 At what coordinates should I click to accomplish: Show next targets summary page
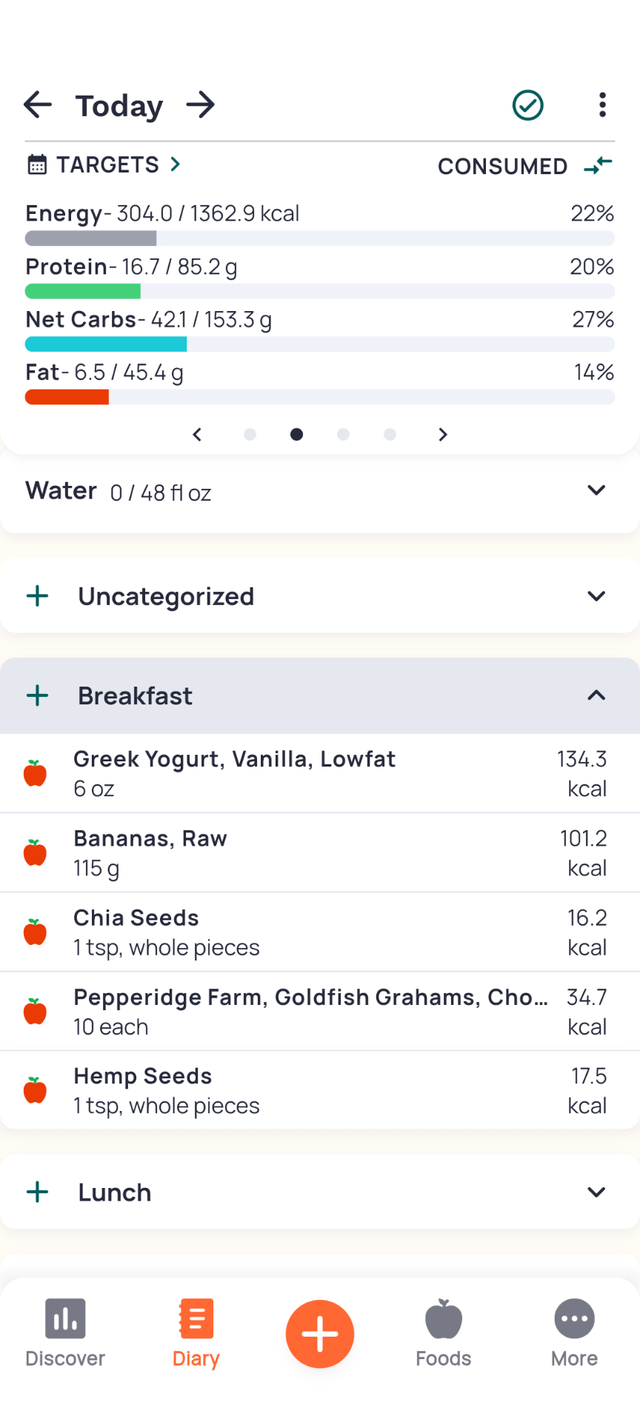[443, 434]
